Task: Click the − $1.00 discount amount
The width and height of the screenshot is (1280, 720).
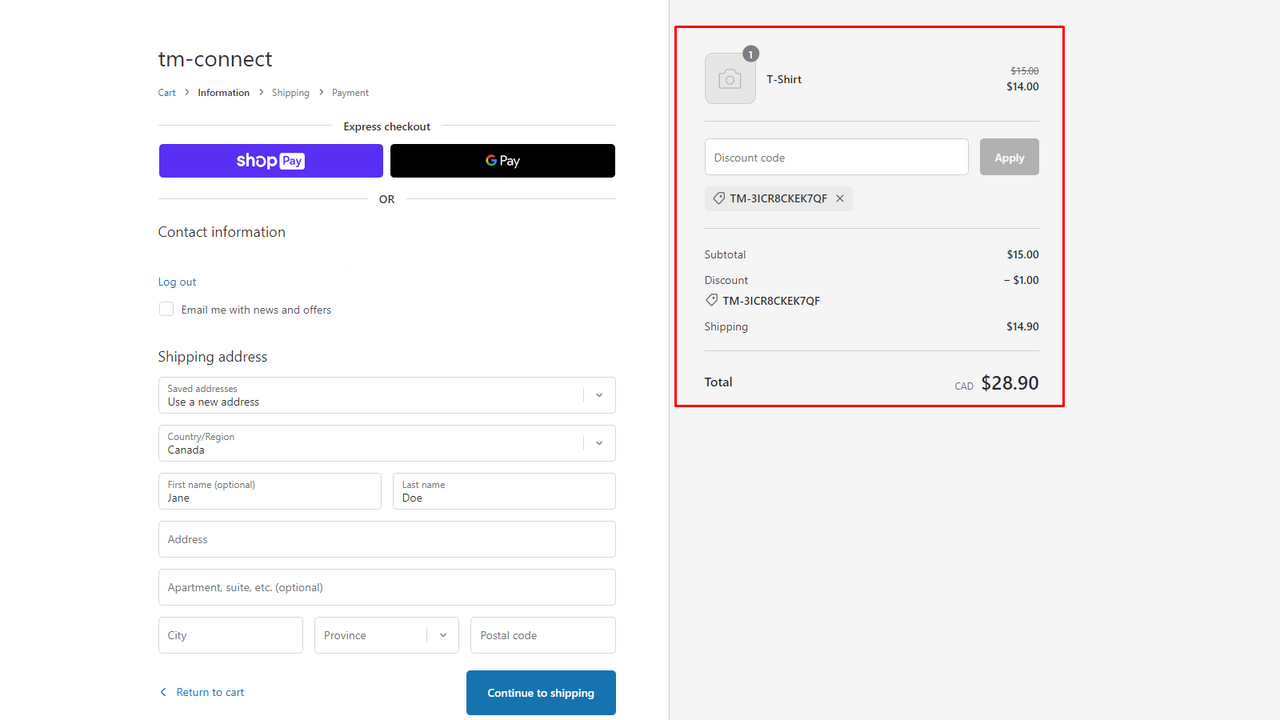Action: tap(1021, 280)
